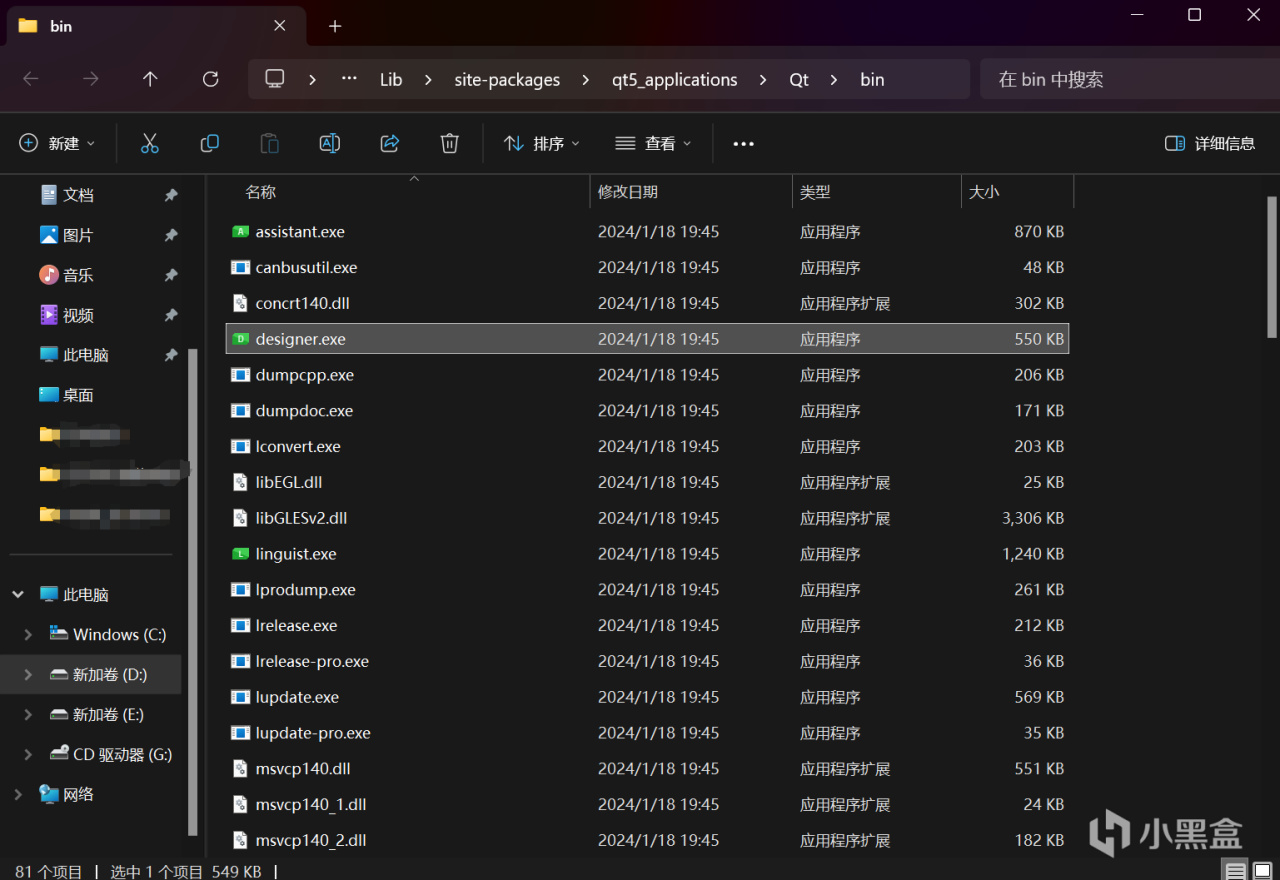Go up one folder level arrow
The height and width of the screenshot is (880, 1280).
pos(150,79)
